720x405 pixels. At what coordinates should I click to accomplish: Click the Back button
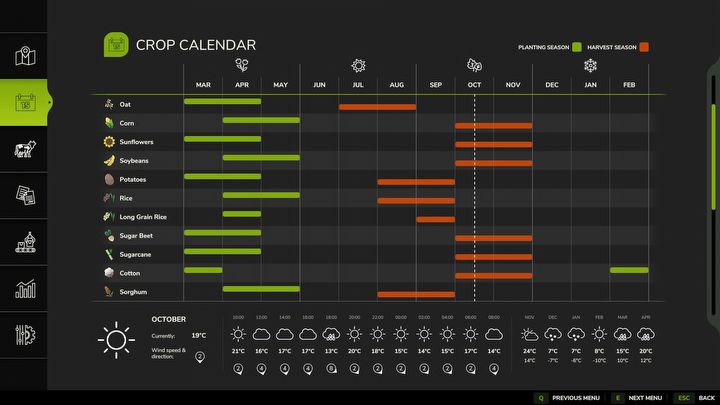[x=707, y=398]
